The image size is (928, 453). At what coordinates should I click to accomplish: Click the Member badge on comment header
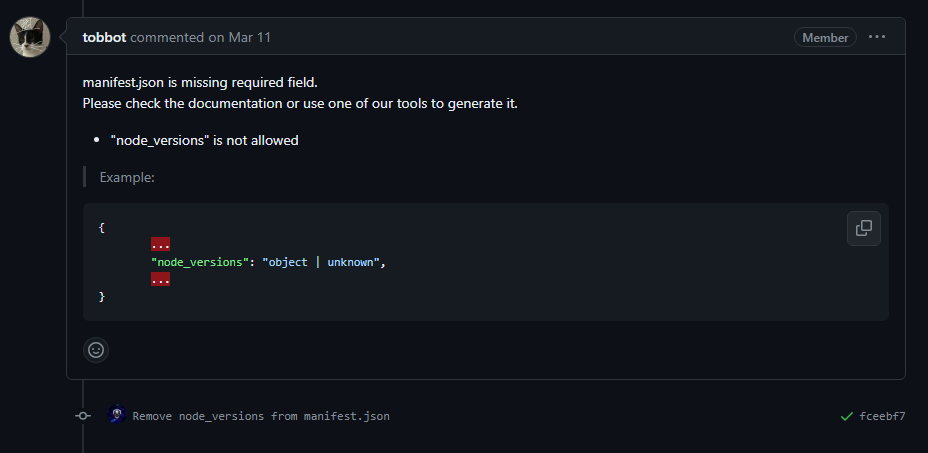(x=825, y=37)
